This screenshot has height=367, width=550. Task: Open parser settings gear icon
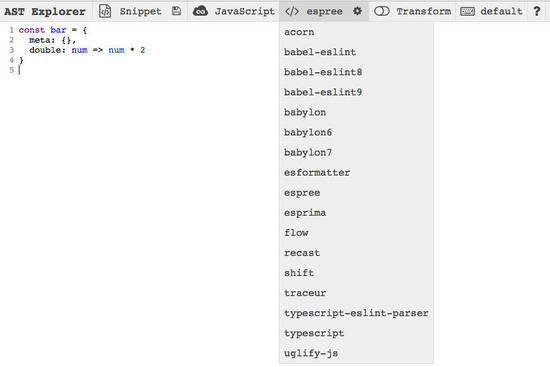[357, 11]
